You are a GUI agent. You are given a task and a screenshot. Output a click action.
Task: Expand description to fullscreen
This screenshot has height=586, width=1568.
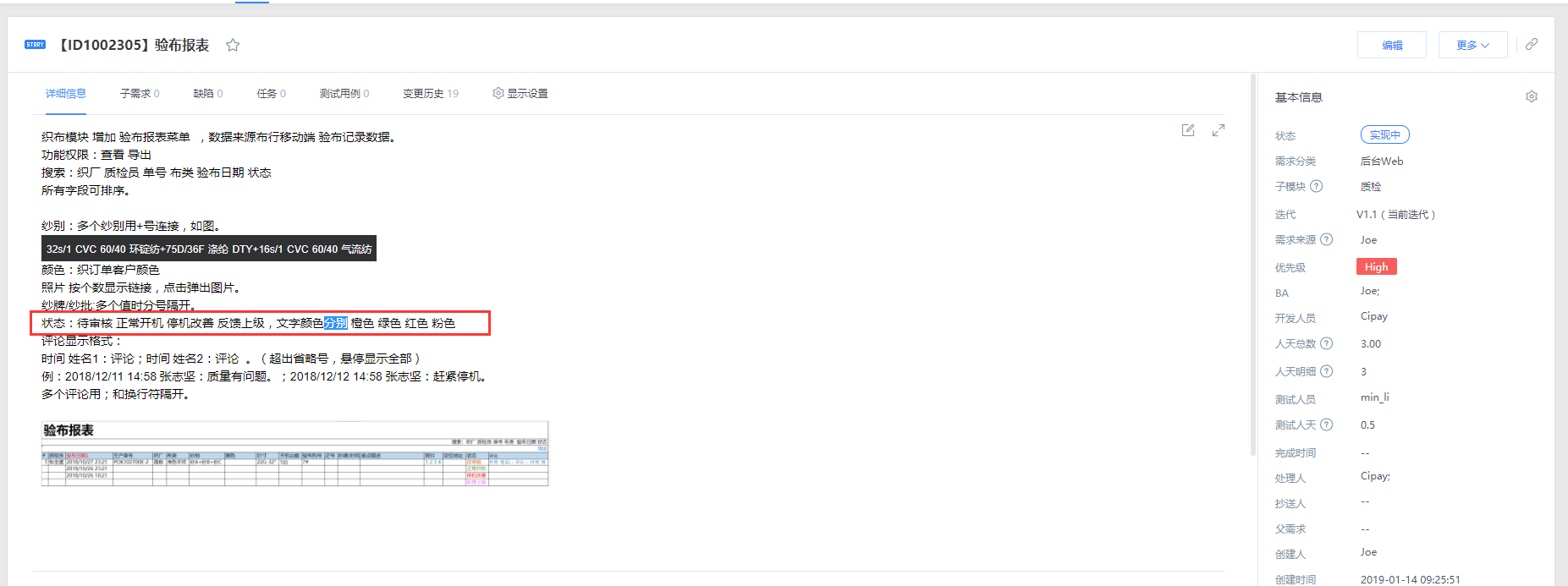pos(1219,130)
